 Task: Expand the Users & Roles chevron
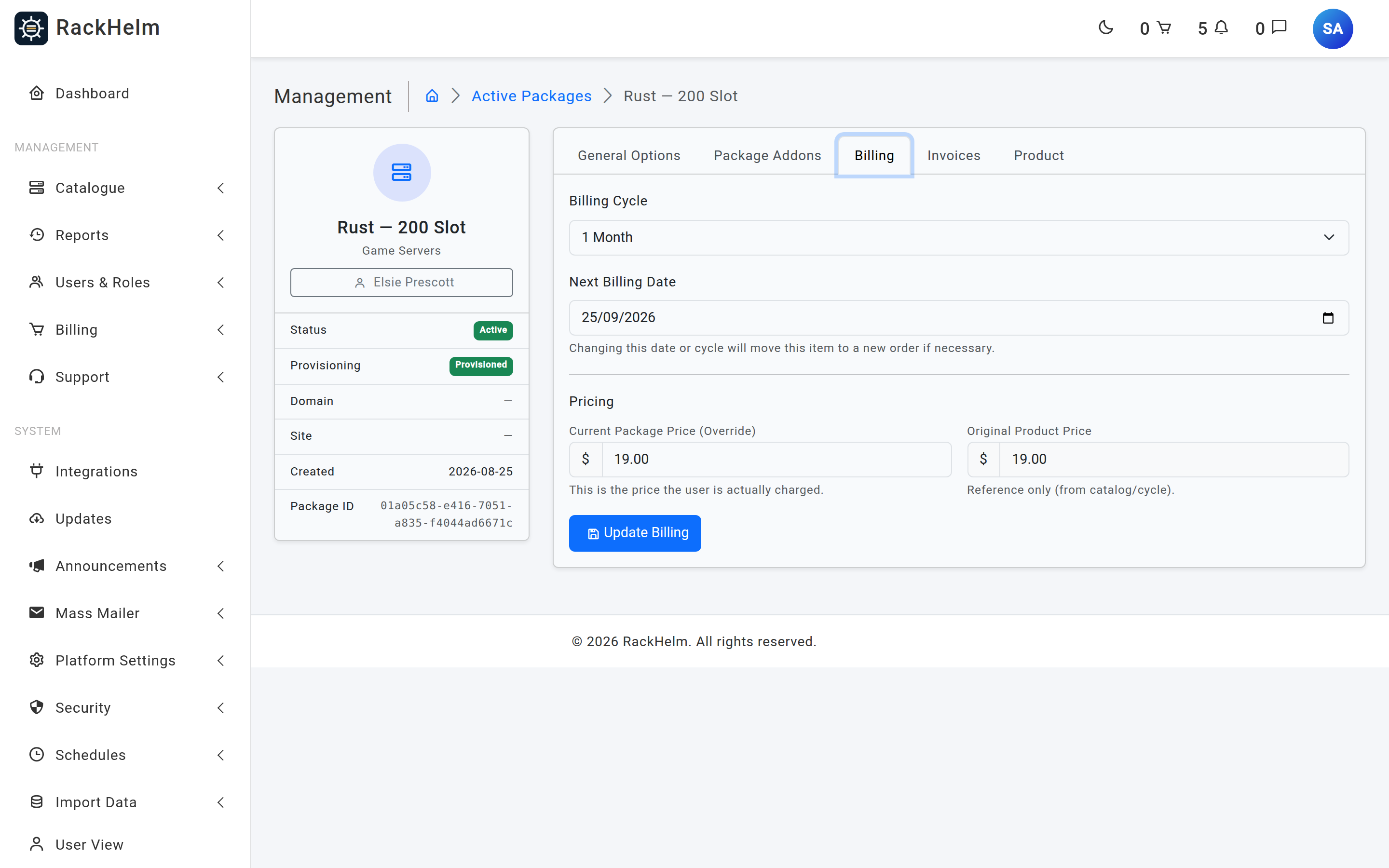tap(221, 282)
